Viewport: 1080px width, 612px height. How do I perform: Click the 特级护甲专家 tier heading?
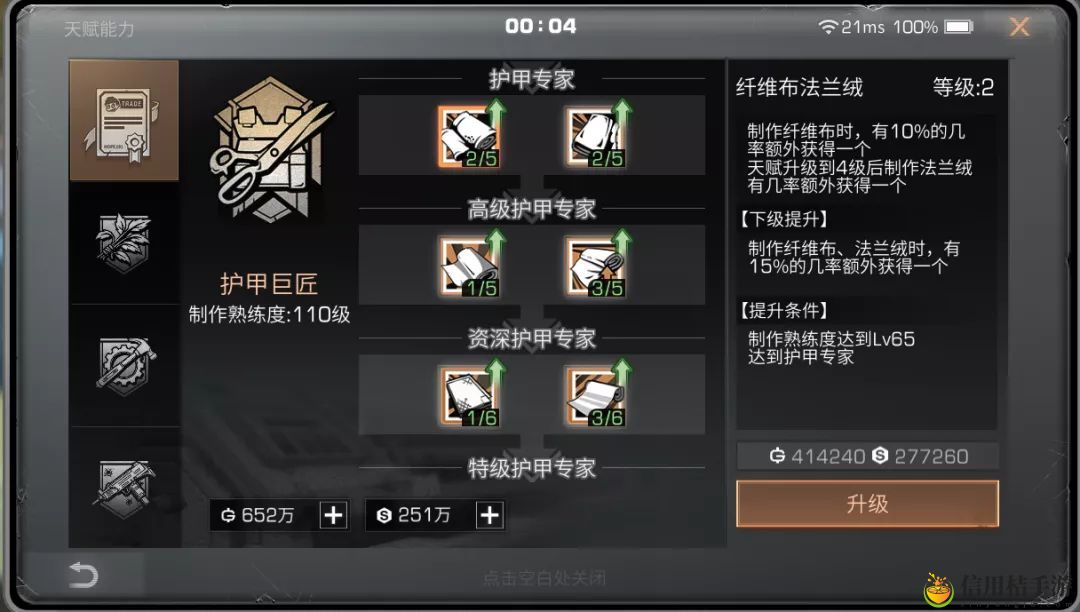[x=532, y=468]
